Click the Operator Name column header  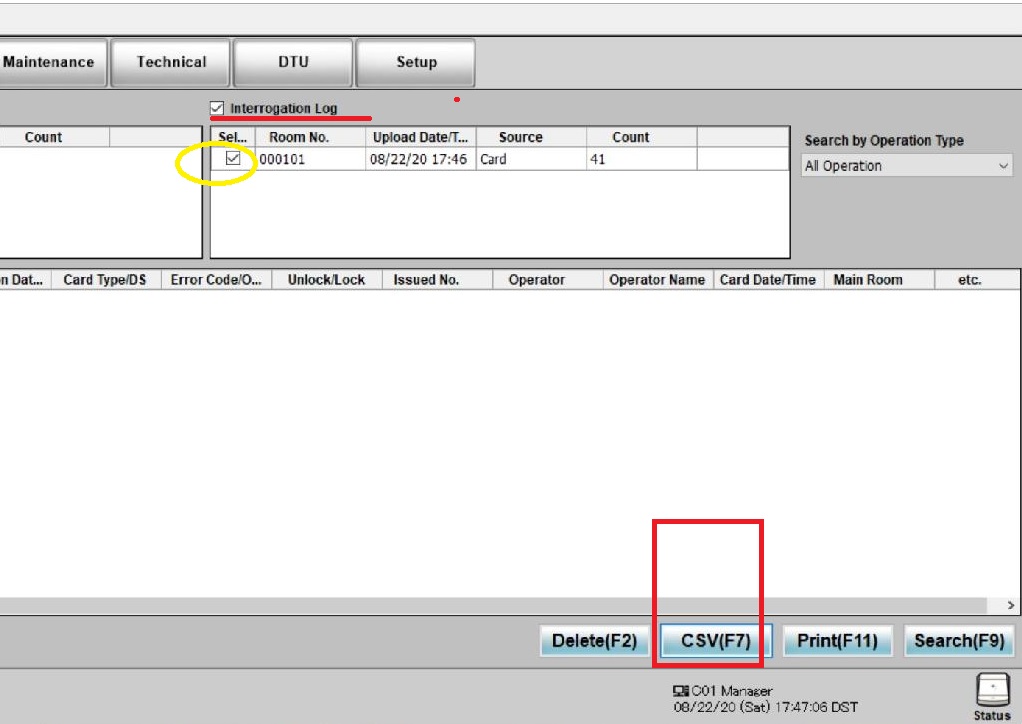656,280
